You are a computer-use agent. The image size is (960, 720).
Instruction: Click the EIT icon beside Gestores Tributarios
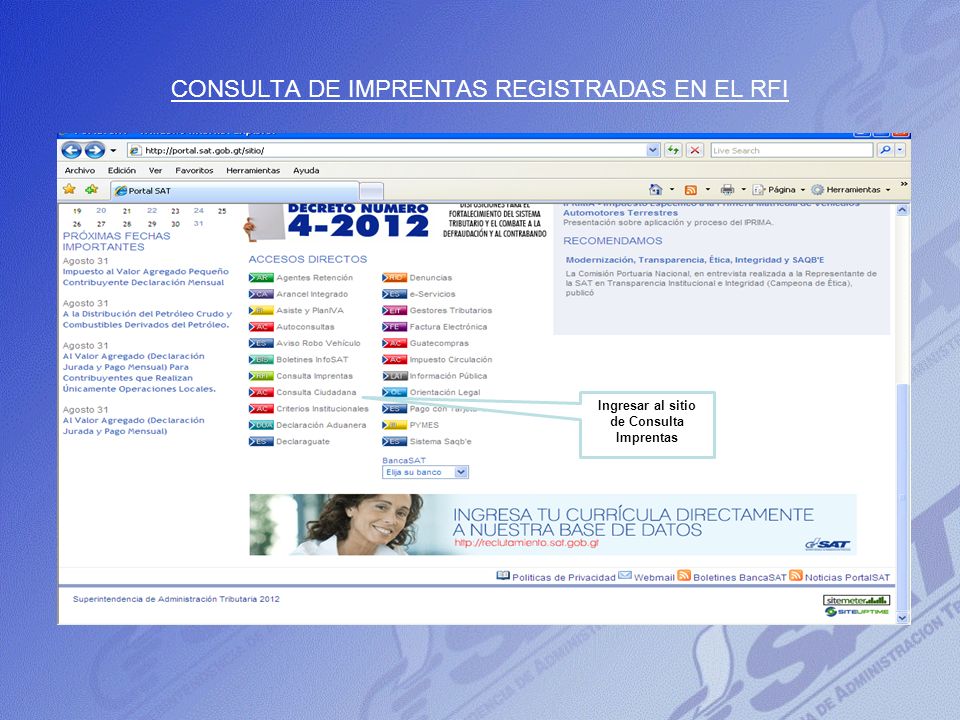click(x=394, y=310)
